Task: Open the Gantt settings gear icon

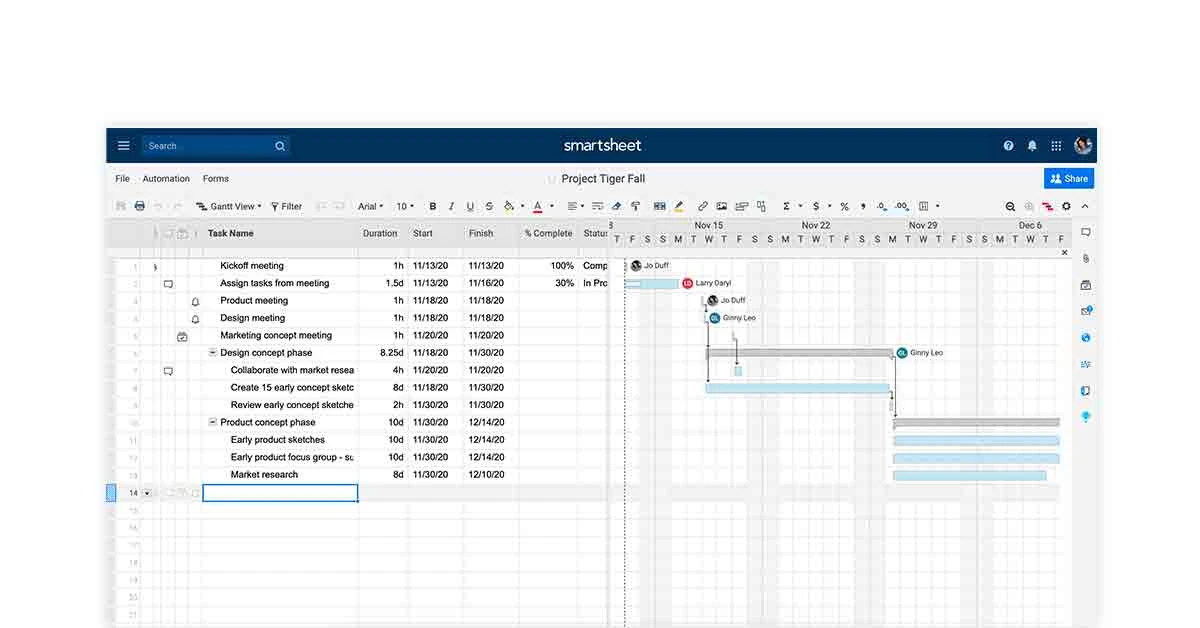Action: [1065, 205]
